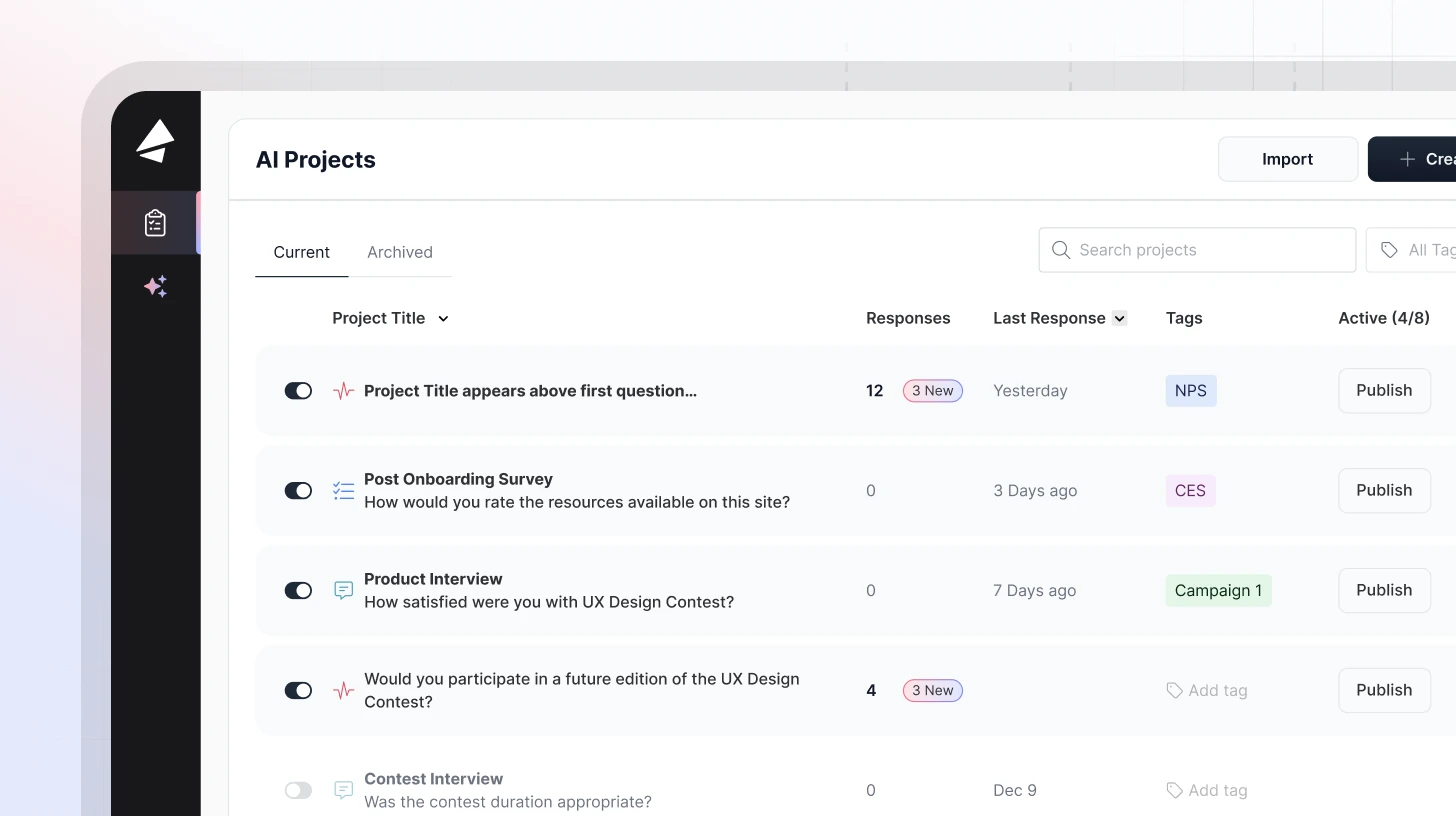Click the app logo in the sidebar

point(155,141)
